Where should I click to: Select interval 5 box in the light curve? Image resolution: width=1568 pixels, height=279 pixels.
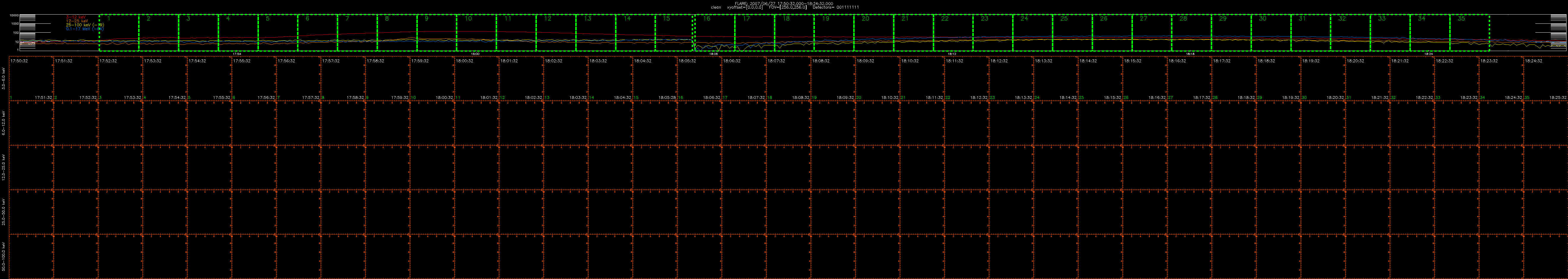[x=278, y=33]
